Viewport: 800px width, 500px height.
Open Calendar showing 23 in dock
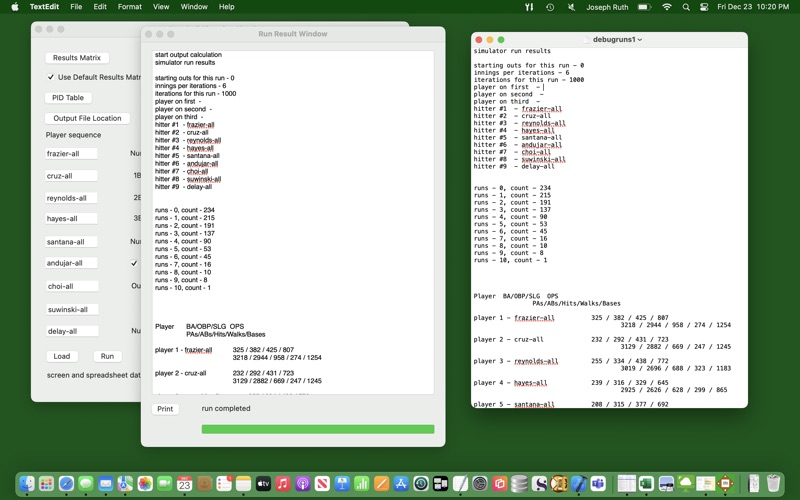click(184, 483)
